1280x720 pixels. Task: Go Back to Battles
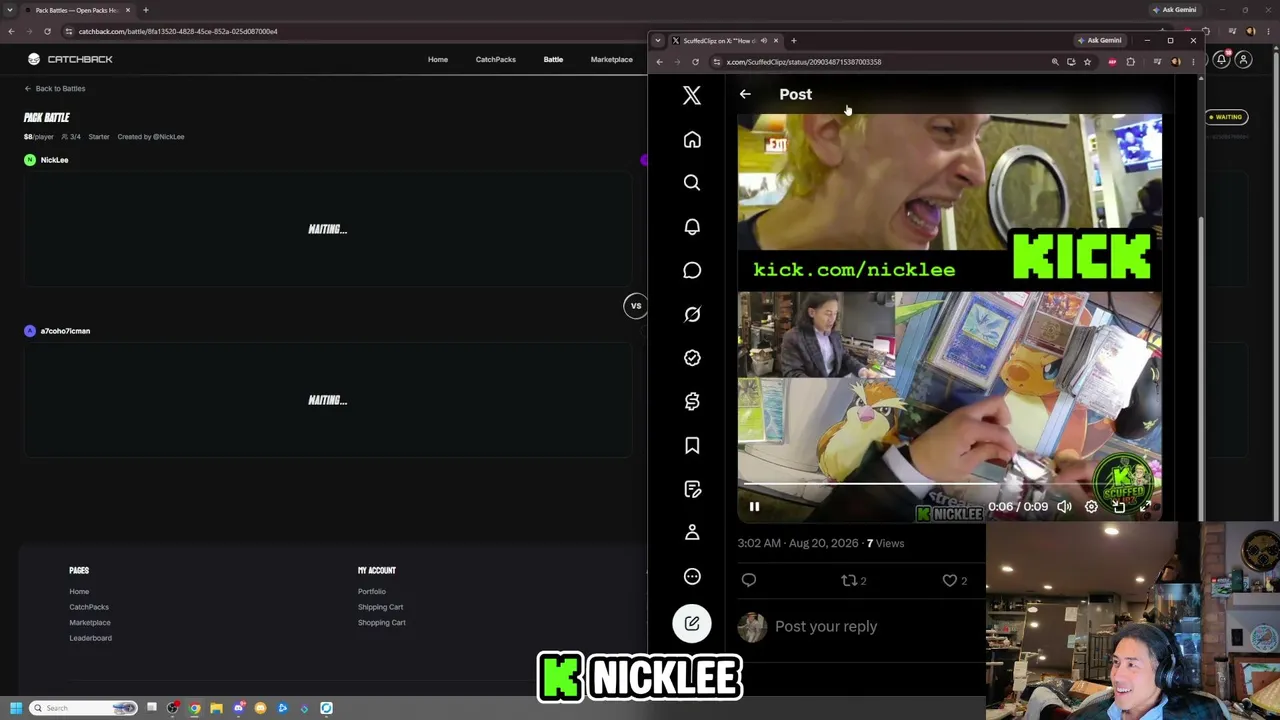(55, 88)
